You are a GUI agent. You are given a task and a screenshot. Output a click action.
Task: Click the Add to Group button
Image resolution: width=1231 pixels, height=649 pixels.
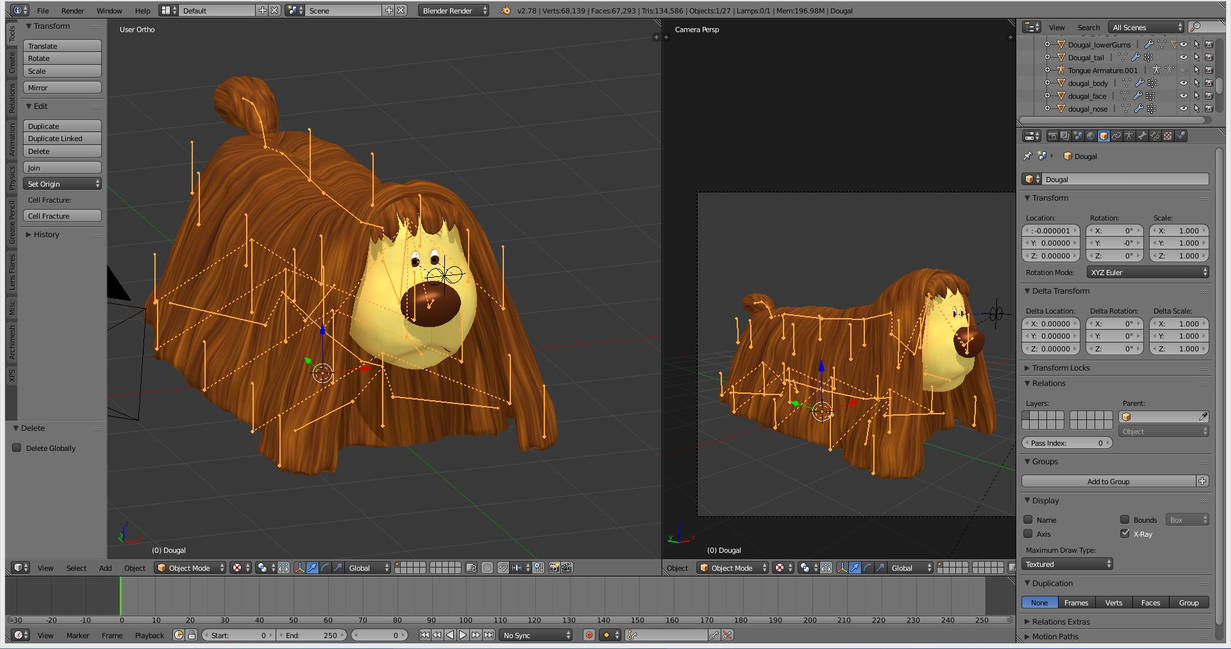click(x=1109, y=481)
